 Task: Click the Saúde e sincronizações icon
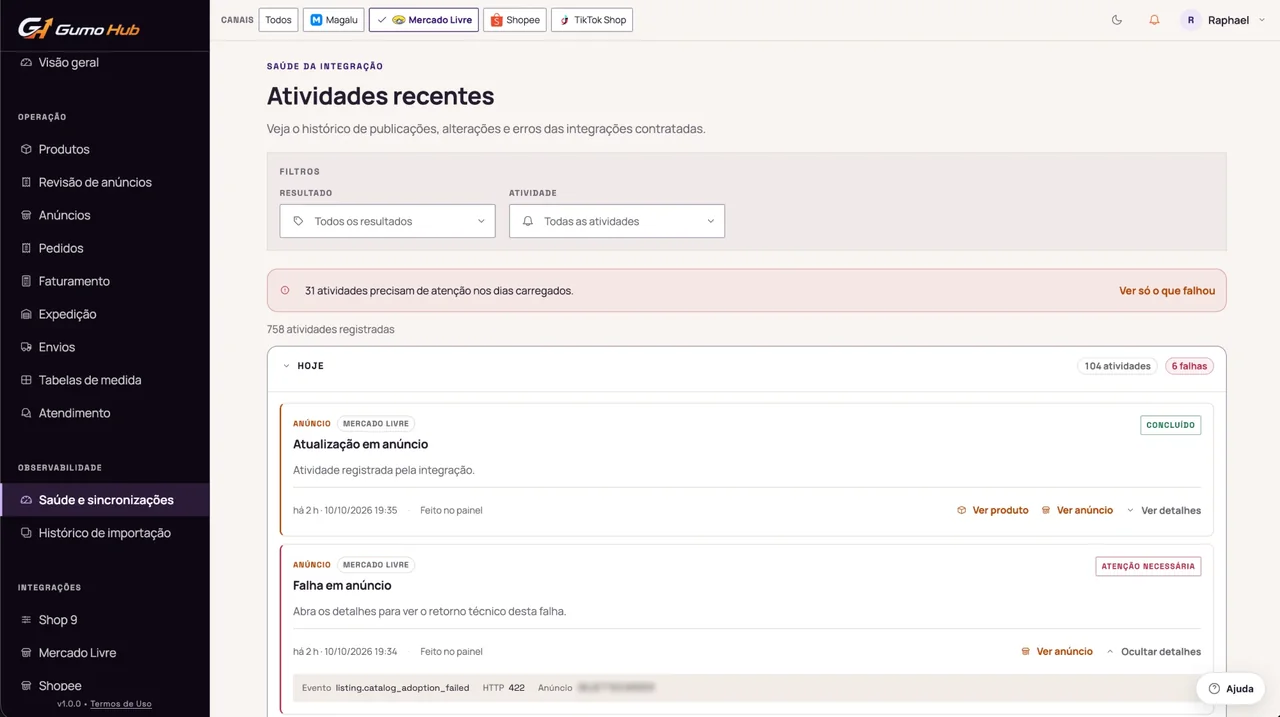point(26,500)
